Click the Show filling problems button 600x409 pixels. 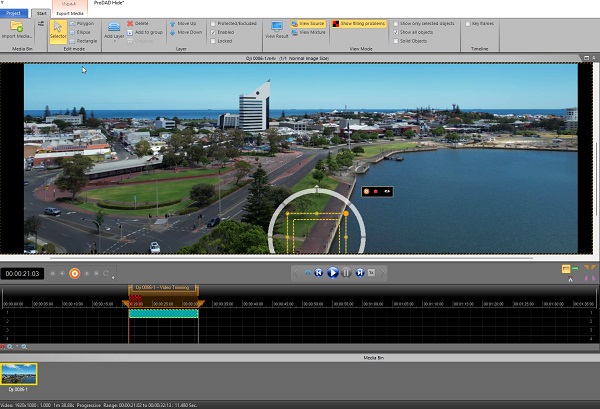(x=359, y=21)
